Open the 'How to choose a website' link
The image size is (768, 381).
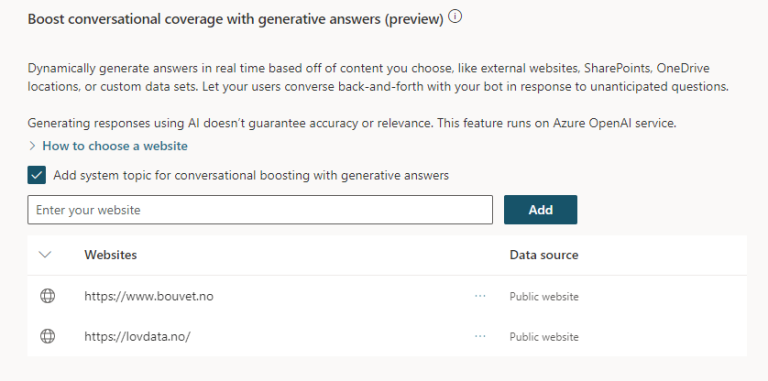click(115, 146)
